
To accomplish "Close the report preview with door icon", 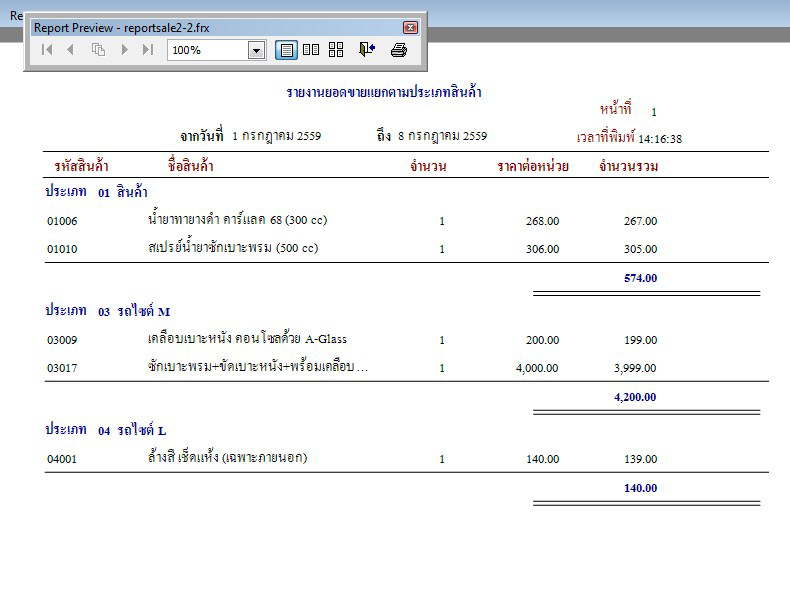I will pos(367,49).
